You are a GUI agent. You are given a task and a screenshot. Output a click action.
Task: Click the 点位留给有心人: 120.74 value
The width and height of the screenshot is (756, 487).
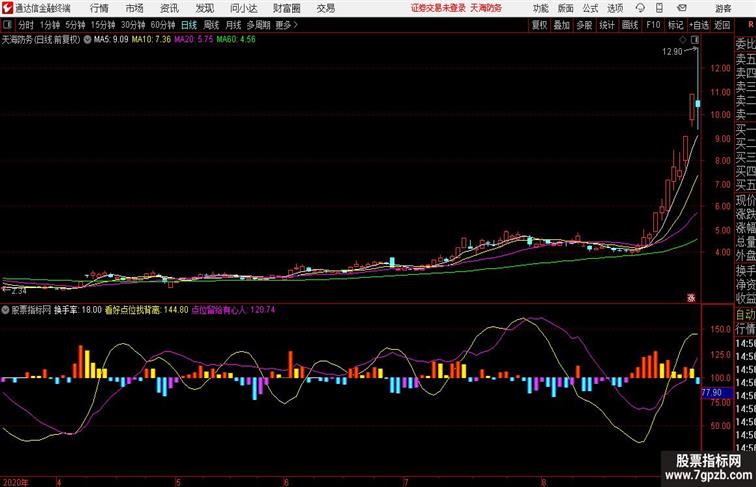click(233, 310)
